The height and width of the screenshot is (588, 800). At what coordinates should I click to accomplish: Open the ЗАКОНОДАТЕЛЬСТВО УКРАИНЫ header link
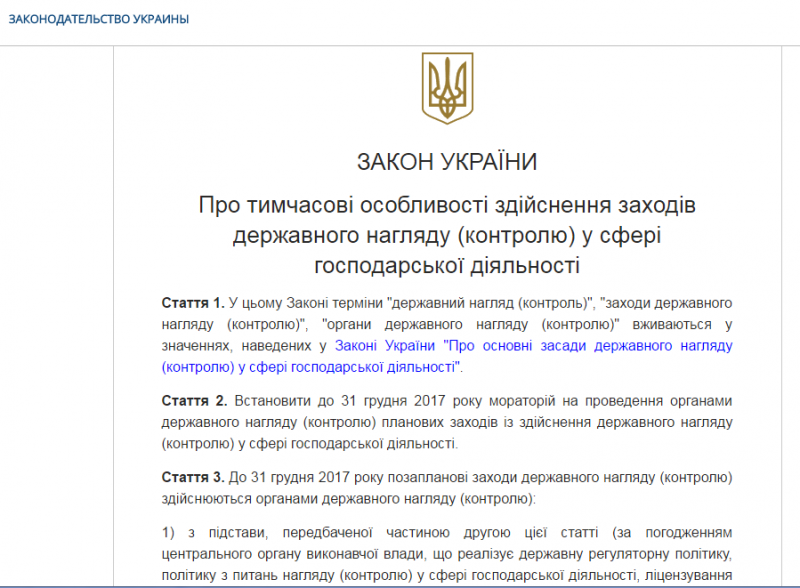click(98, 20)
